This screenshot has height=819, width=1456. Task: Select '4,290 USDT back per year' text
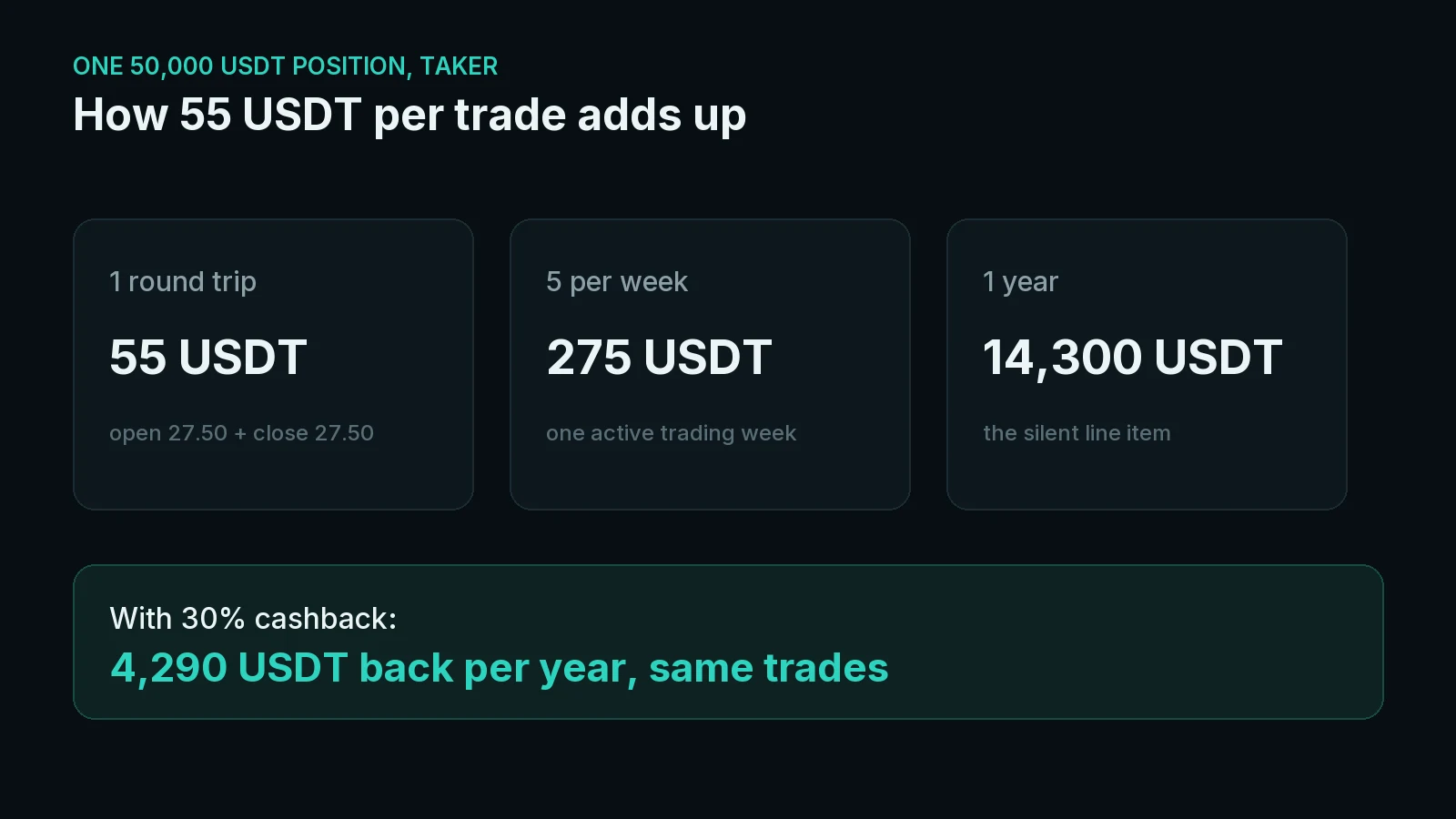pyautogui.click(x=369, y=669)
